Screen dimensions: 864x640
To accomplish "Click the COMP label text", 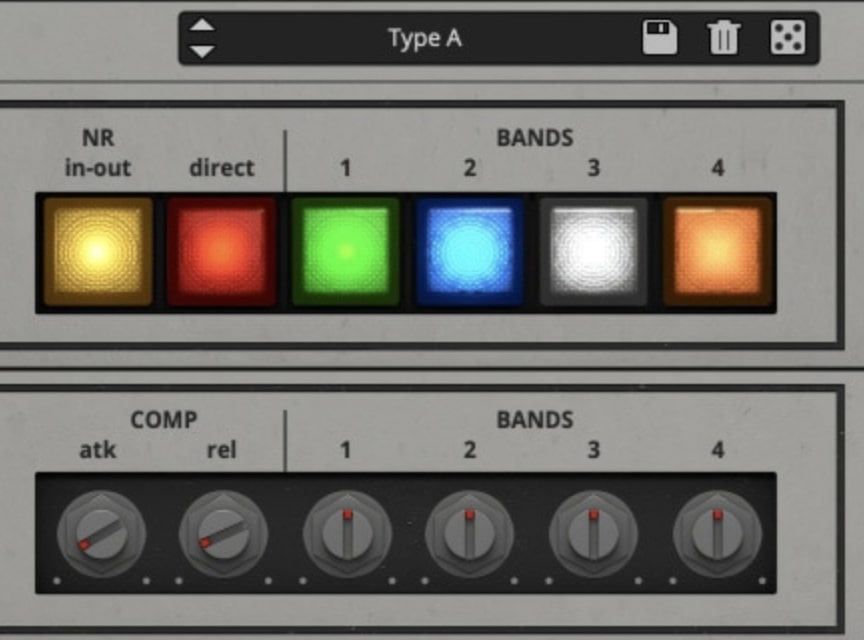I will (x=164, y=420).
